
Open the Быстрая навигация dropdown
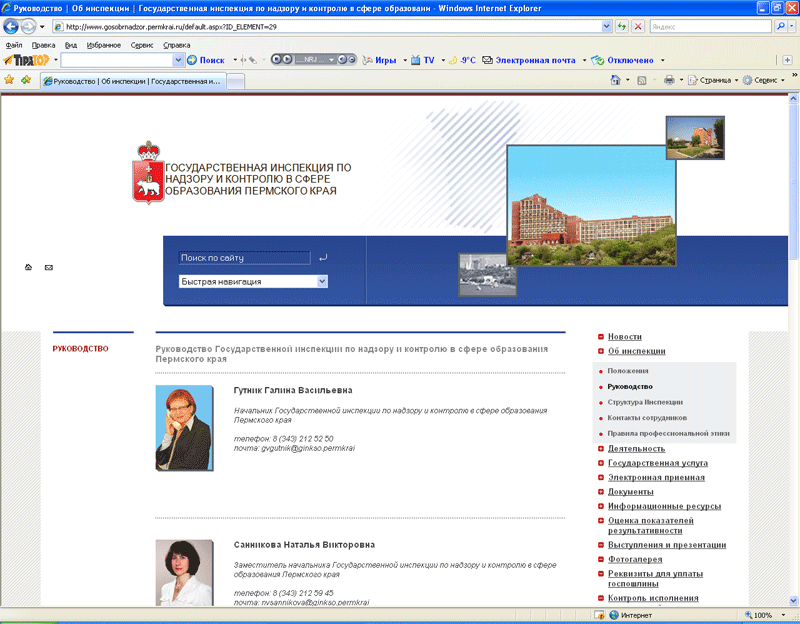click(322, 282)
